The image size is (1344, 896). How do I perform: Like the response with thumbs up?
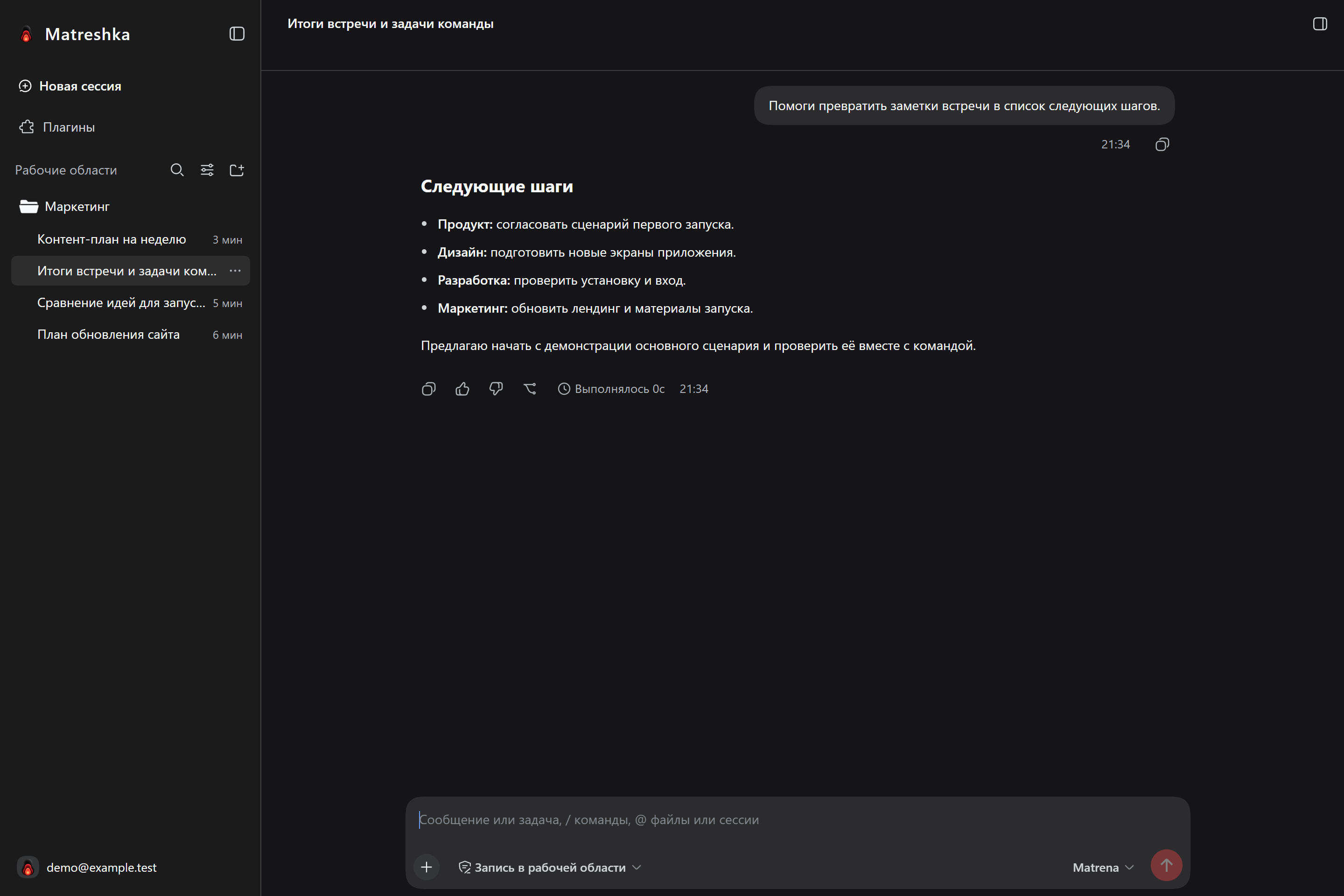coord(462,389)
